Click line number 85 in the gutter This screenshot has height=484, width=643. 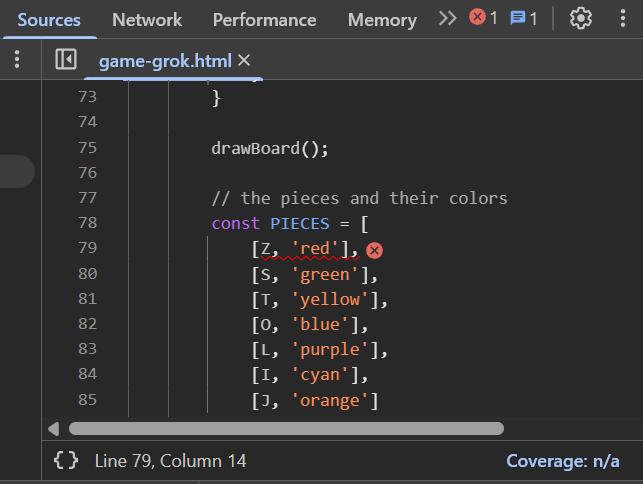(87, 400)
